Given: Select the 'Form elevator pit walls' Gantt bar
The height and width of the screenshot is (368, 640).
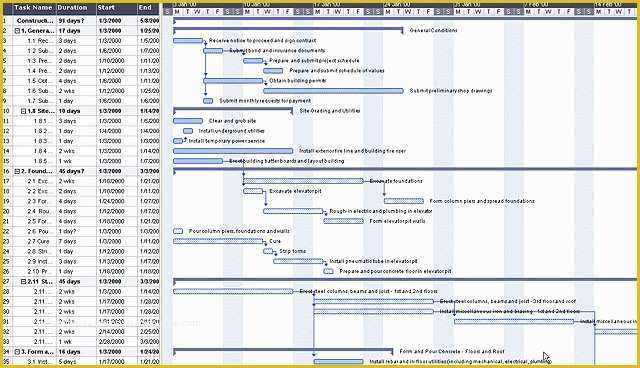Looking at the screenshot, I should click(343, 221).
